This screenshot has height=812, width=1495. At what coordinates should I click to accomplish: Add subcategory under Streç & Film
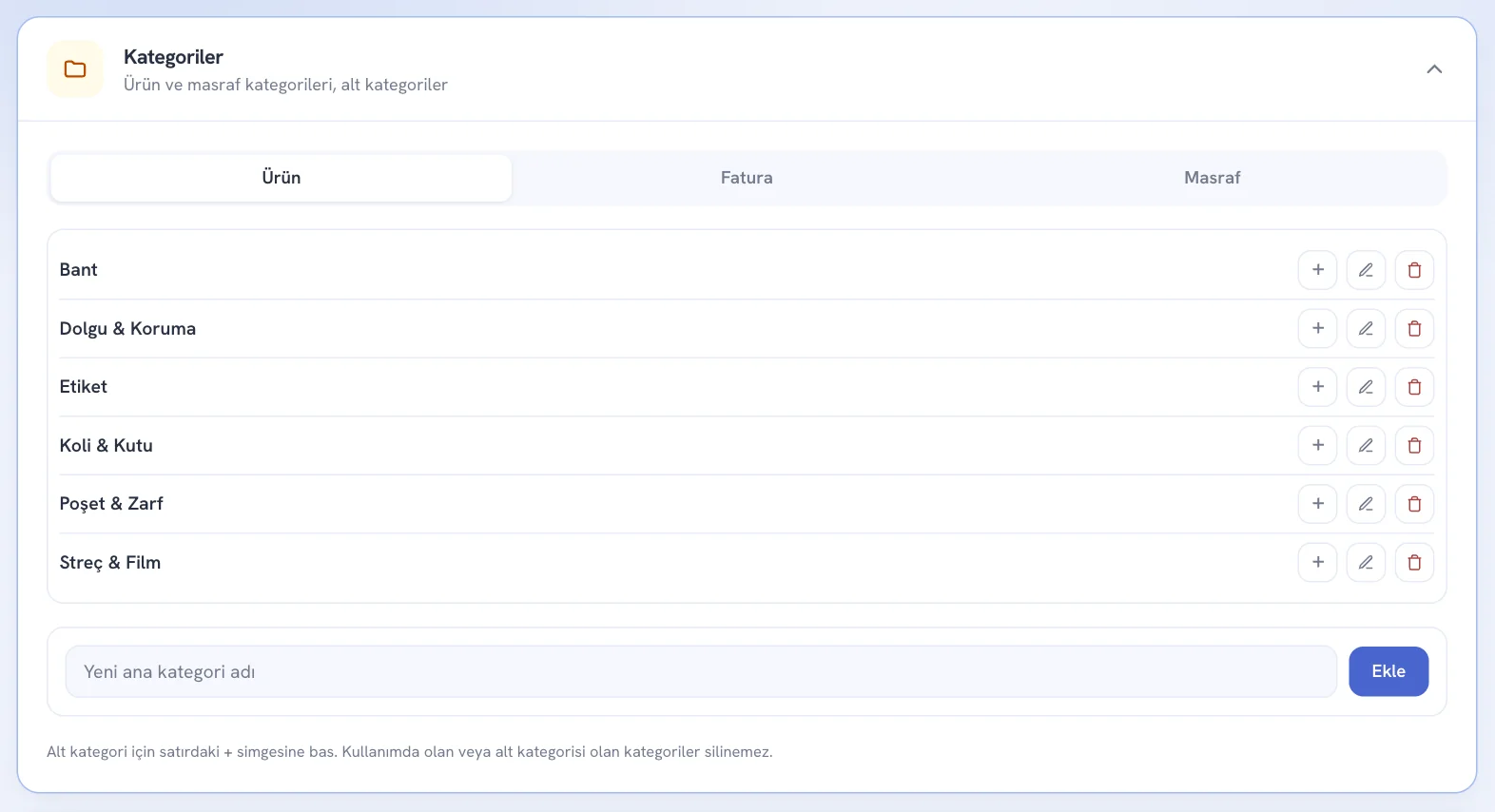(x=1317, y=562)
